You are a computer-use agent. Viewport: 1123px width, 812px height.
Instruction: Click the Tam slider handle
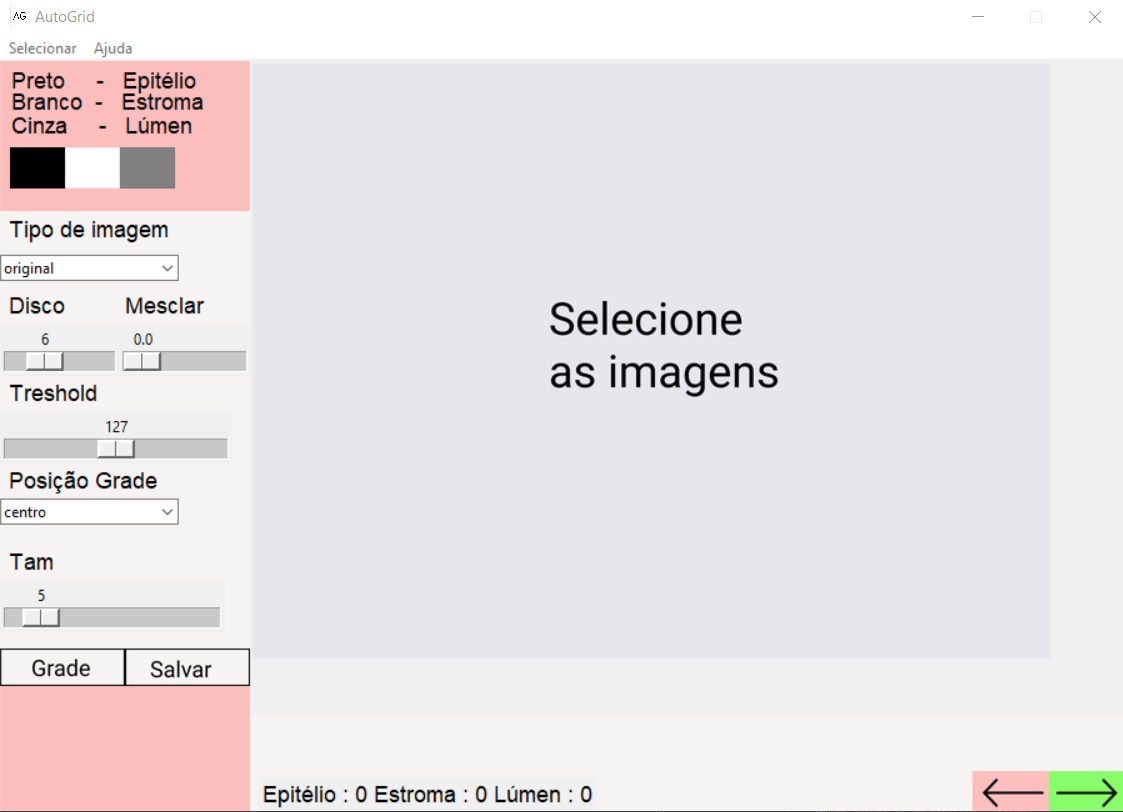coord(41,617)
